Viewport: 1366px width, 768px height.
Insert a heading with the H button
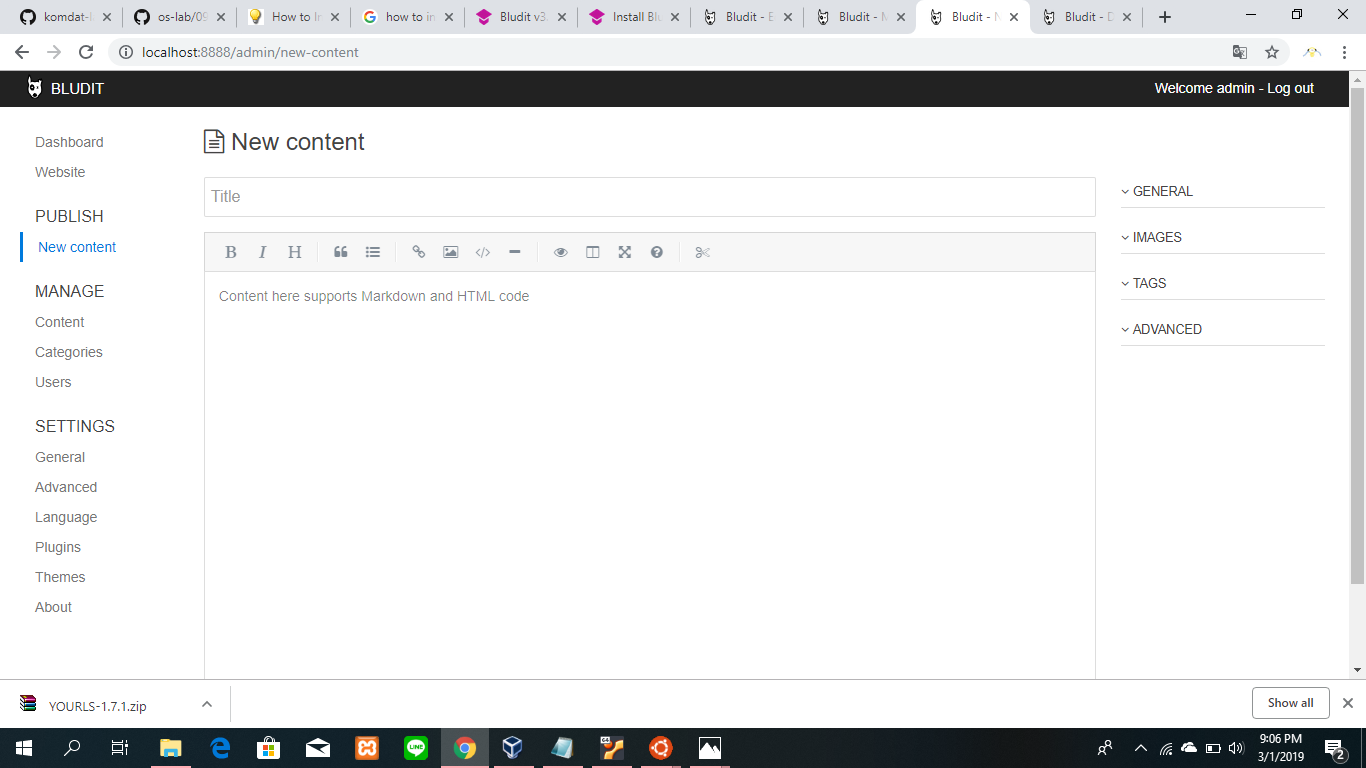point(295,252)
